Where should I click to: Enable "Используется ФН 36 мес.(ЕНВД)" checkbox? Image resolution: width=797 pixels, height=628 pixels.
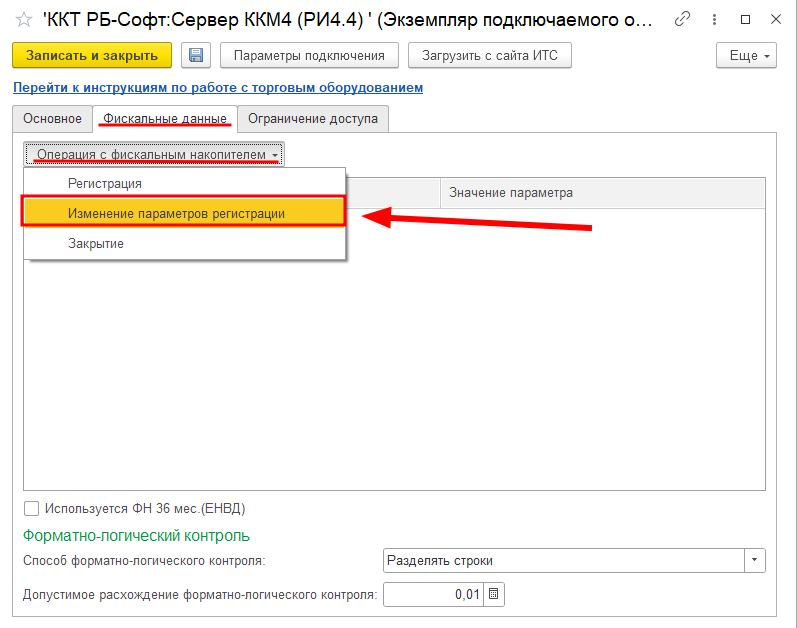tap(31, 508)
